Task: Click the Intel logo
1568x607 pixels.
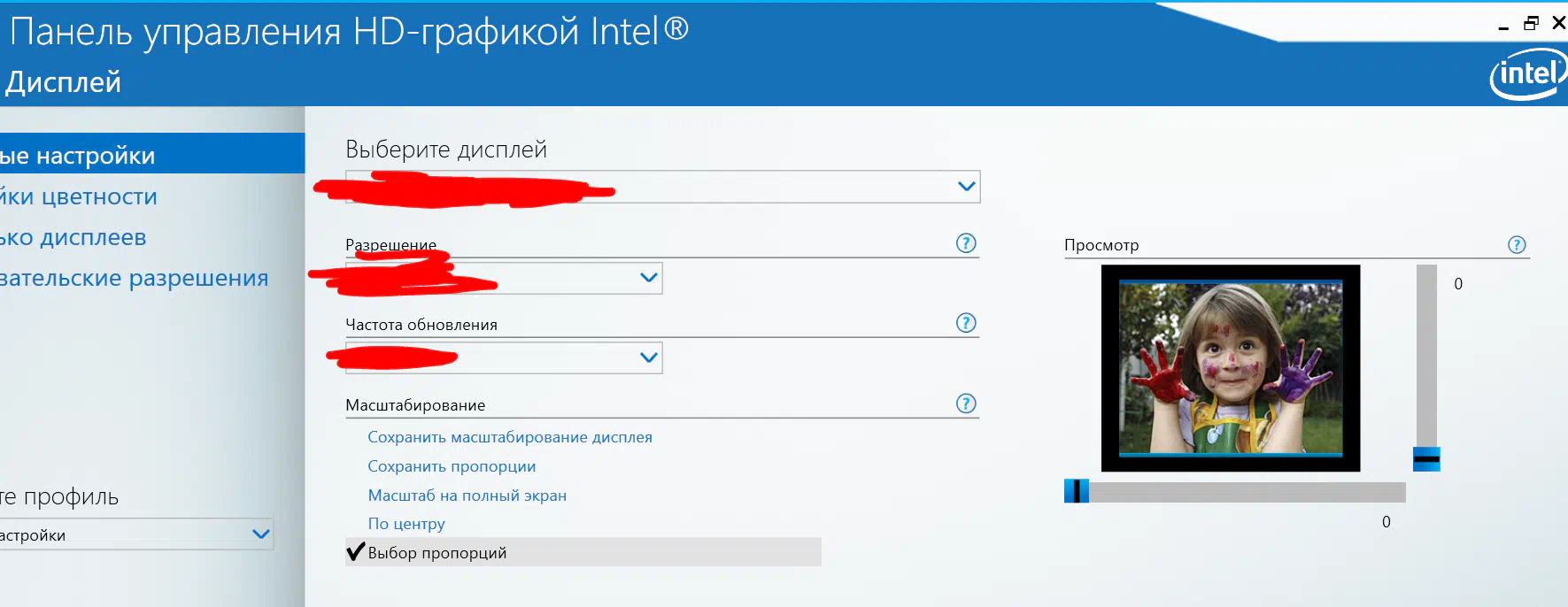Action: pos(1529,73)
